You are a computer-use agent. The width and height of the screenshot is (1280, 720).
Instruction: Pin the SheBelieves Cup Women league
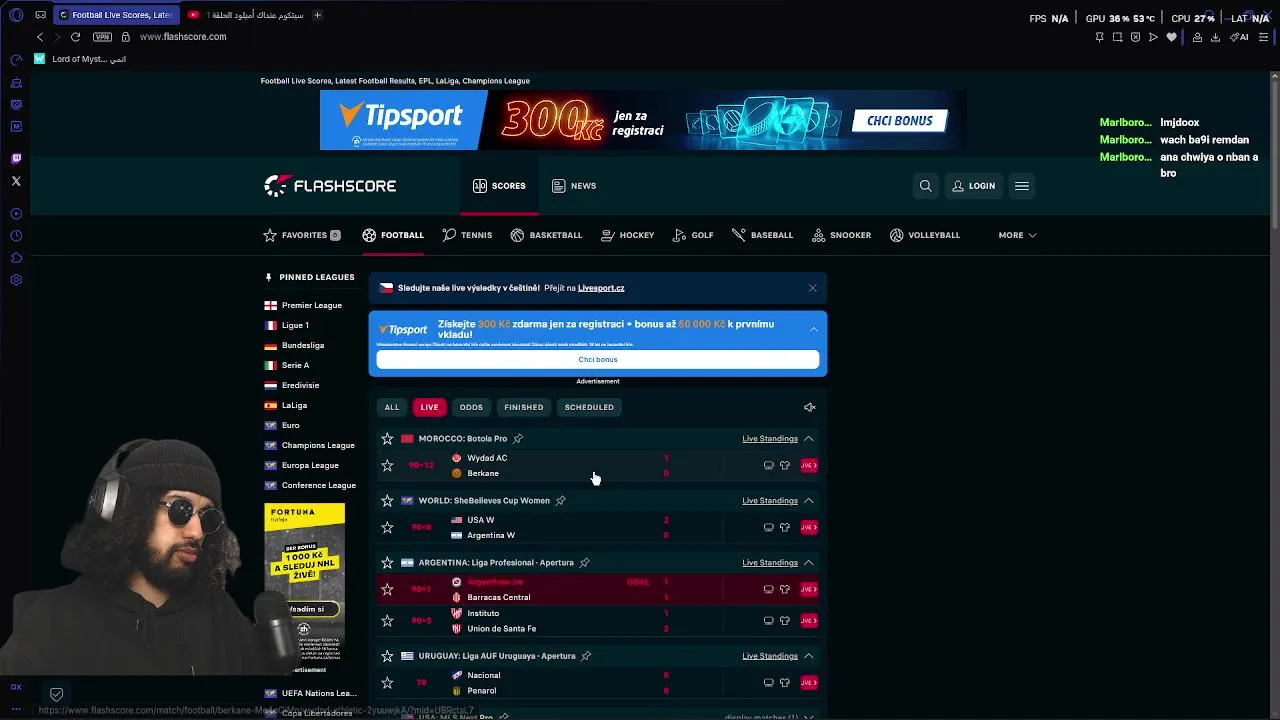[x=561, y=501]
